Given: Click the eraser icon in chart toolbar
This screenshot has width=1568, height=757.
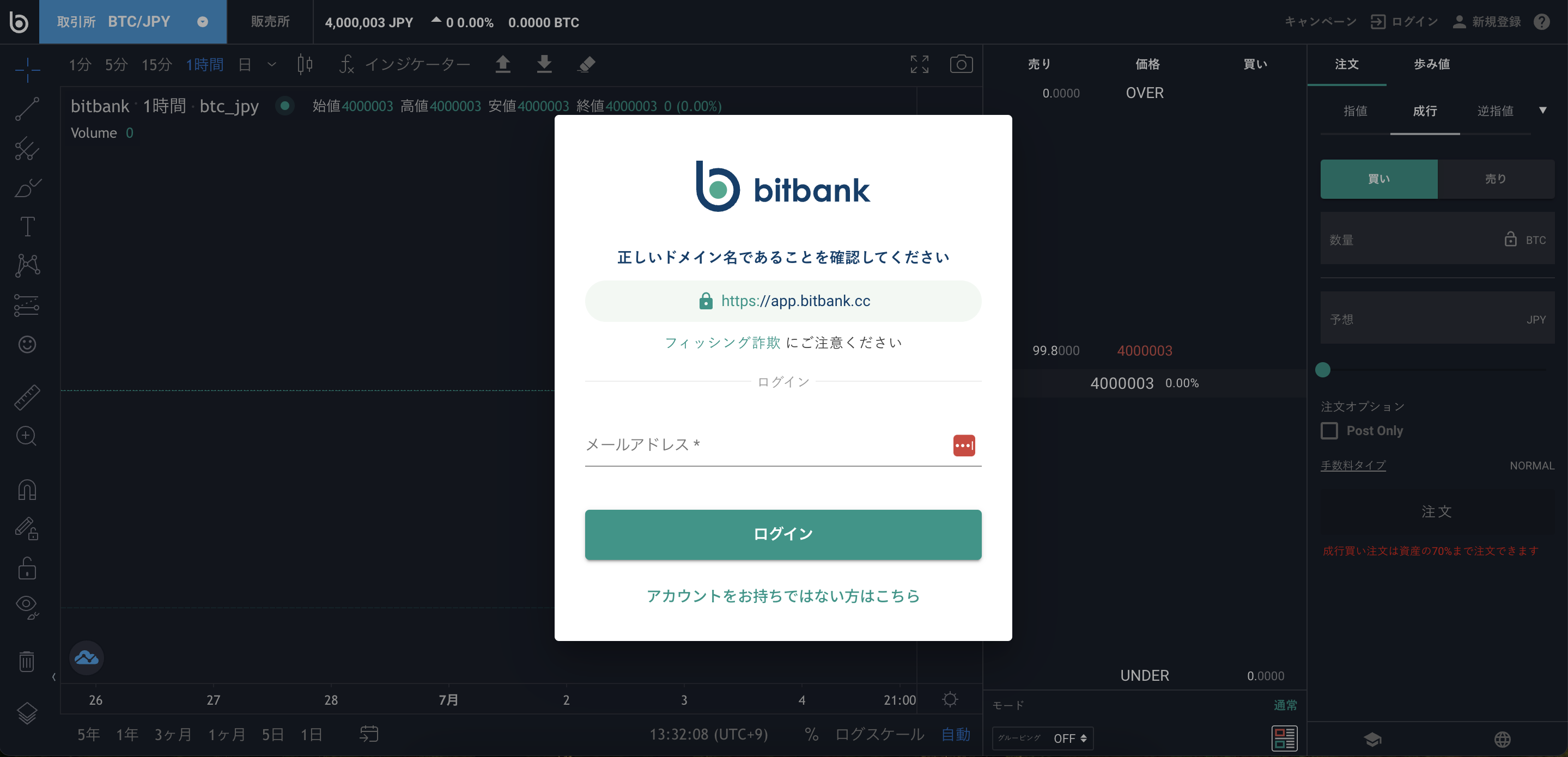Looking at the screenshot, I should point(586,64).
